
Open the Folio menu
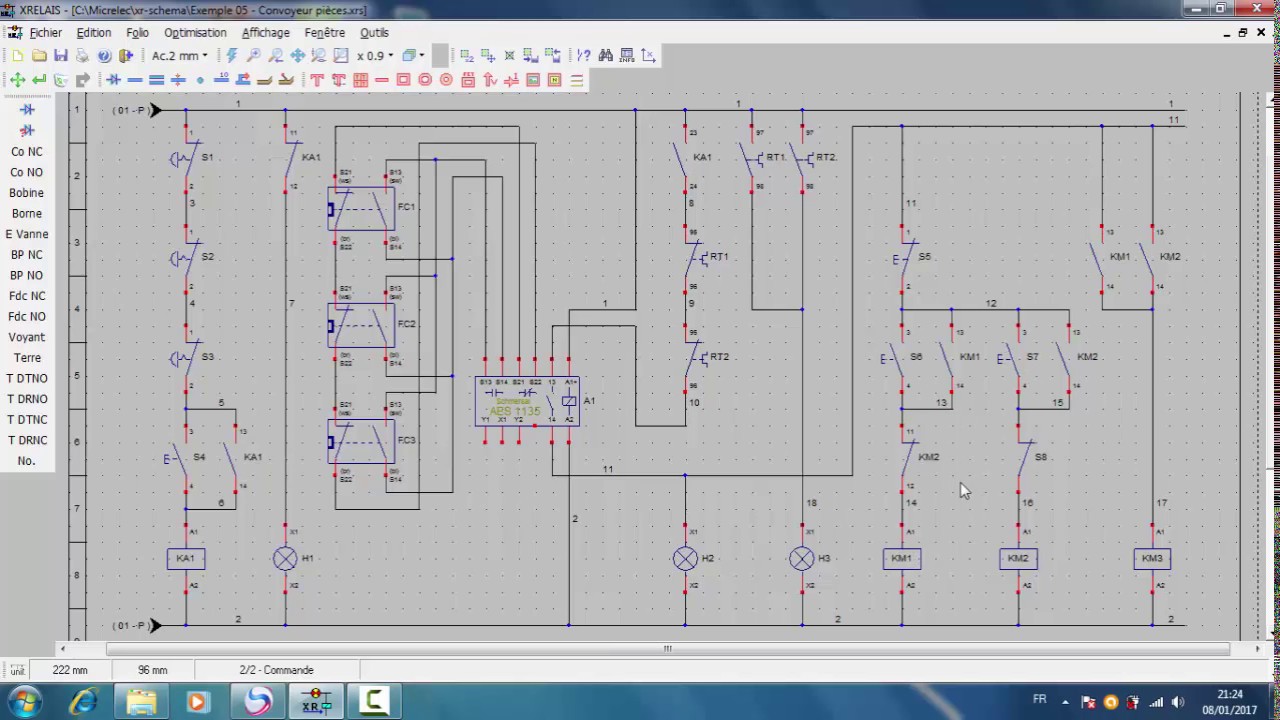(138, 33)
